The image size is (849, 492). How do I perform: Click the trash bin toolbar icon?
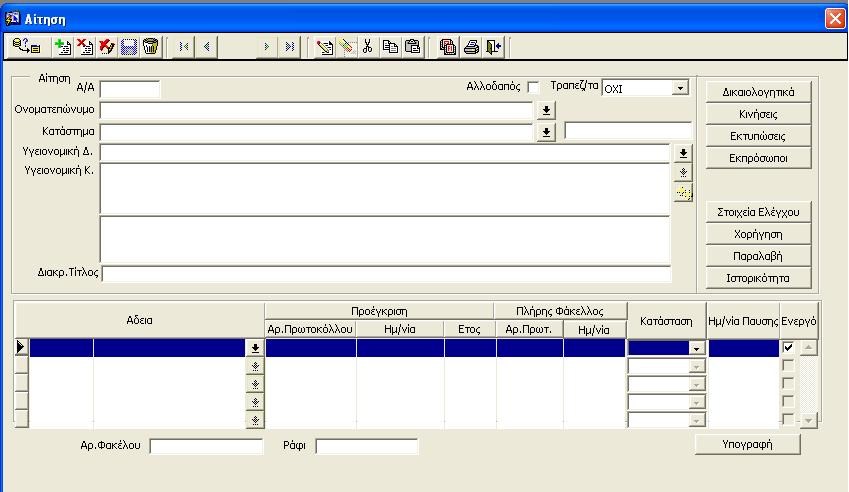coord(150,46)
